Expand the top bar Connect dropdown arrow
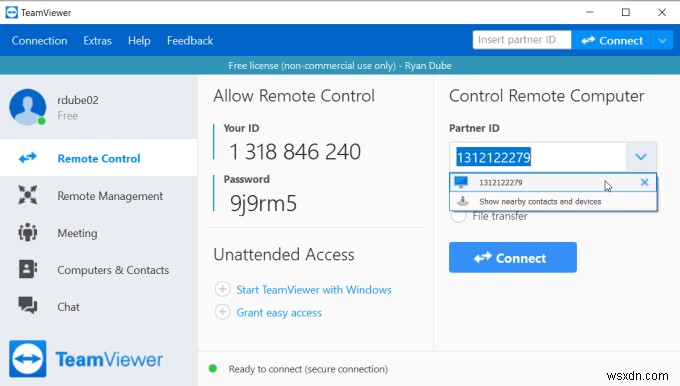Image resolution: width=680 pixels, height=386 pixels. tap(662, 41)
